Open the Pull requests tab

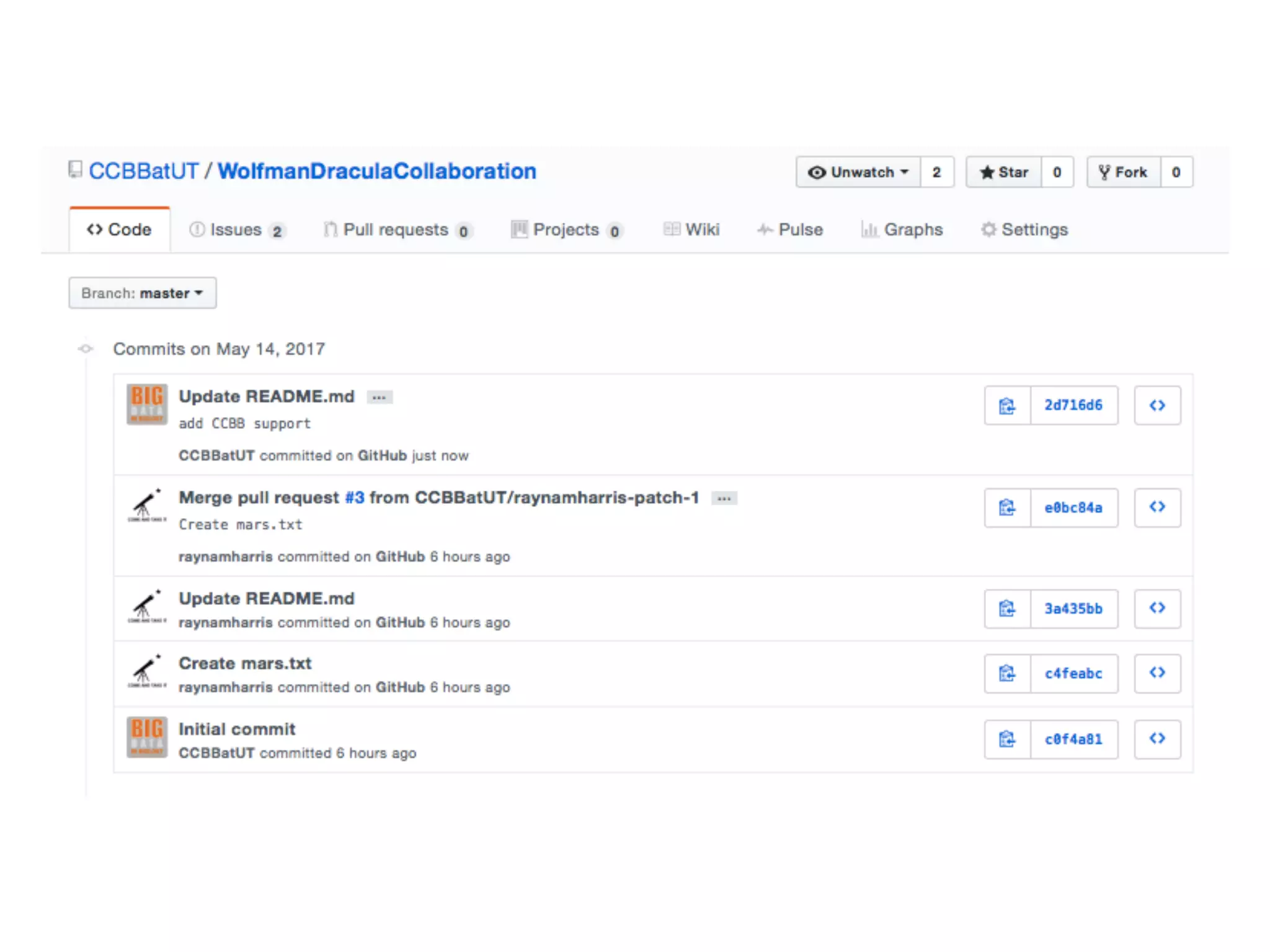[x=396, y=230]
